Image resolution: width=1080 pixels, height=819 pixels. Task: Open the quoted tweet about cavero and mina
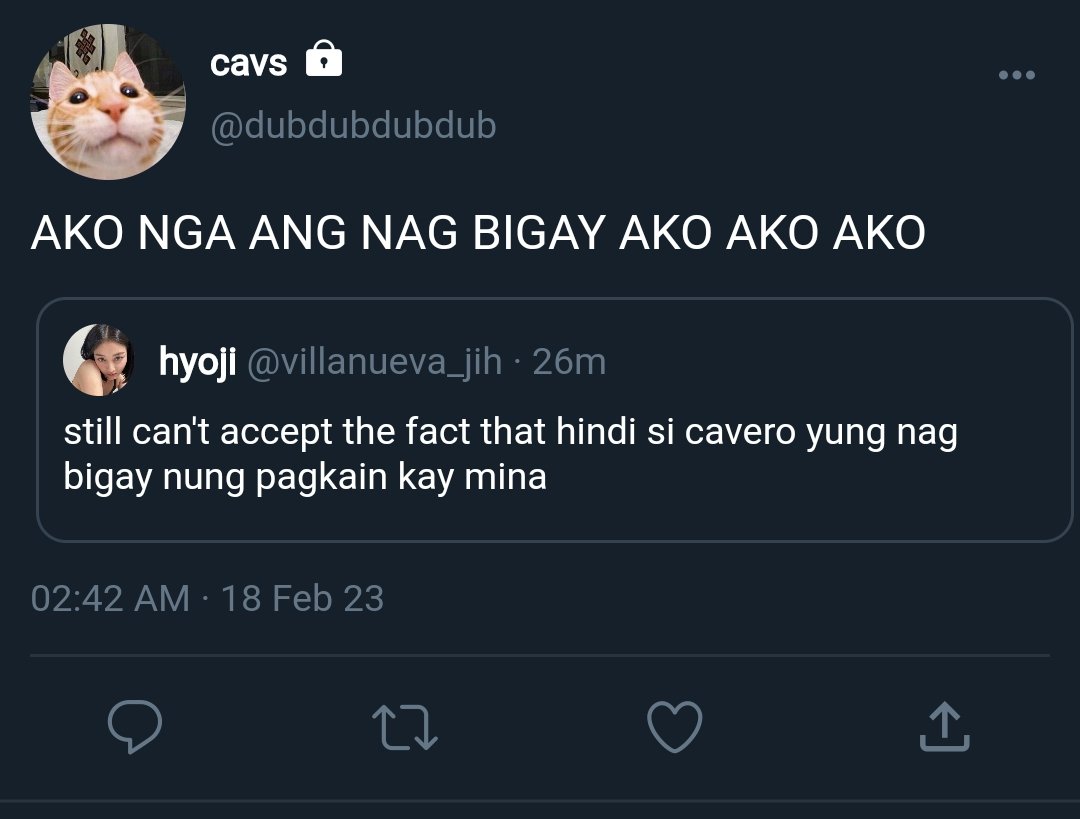point(554,420)
